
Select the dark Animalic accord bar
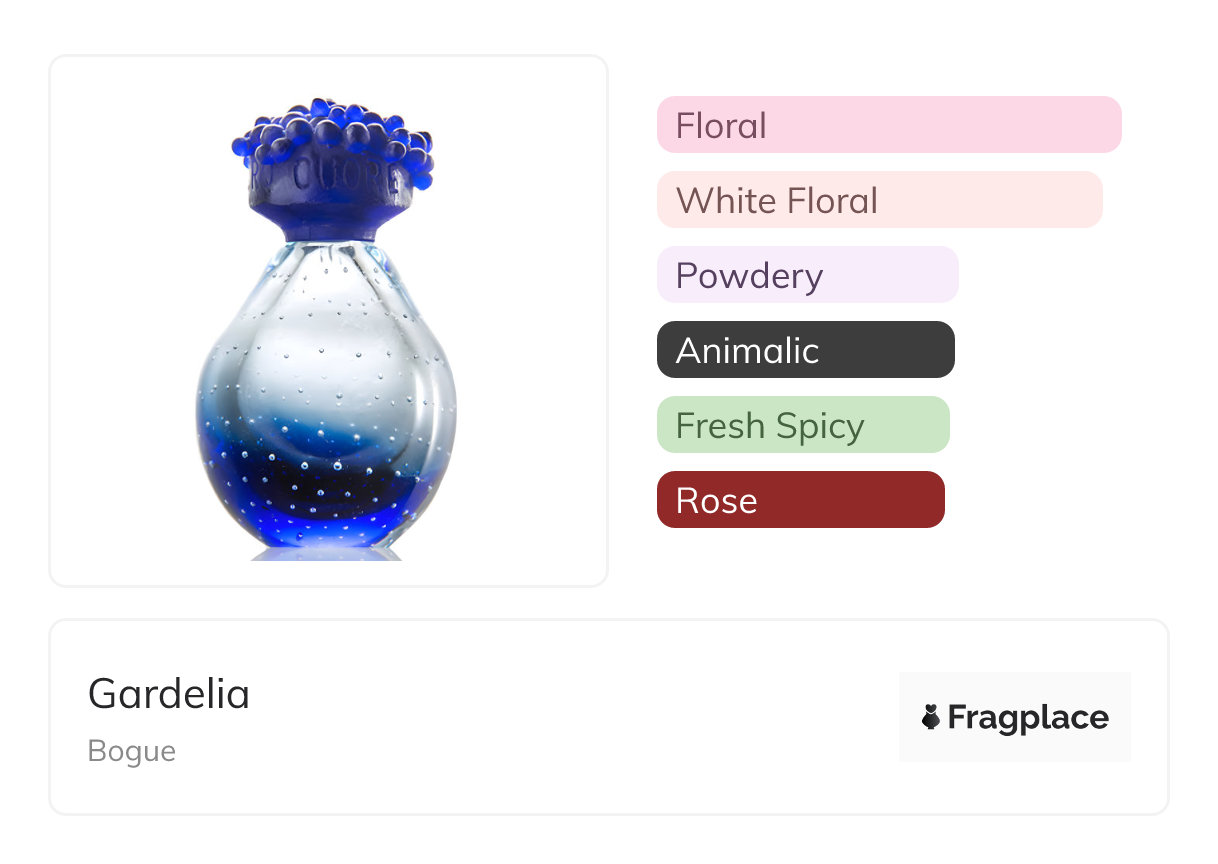coord(805,350)
